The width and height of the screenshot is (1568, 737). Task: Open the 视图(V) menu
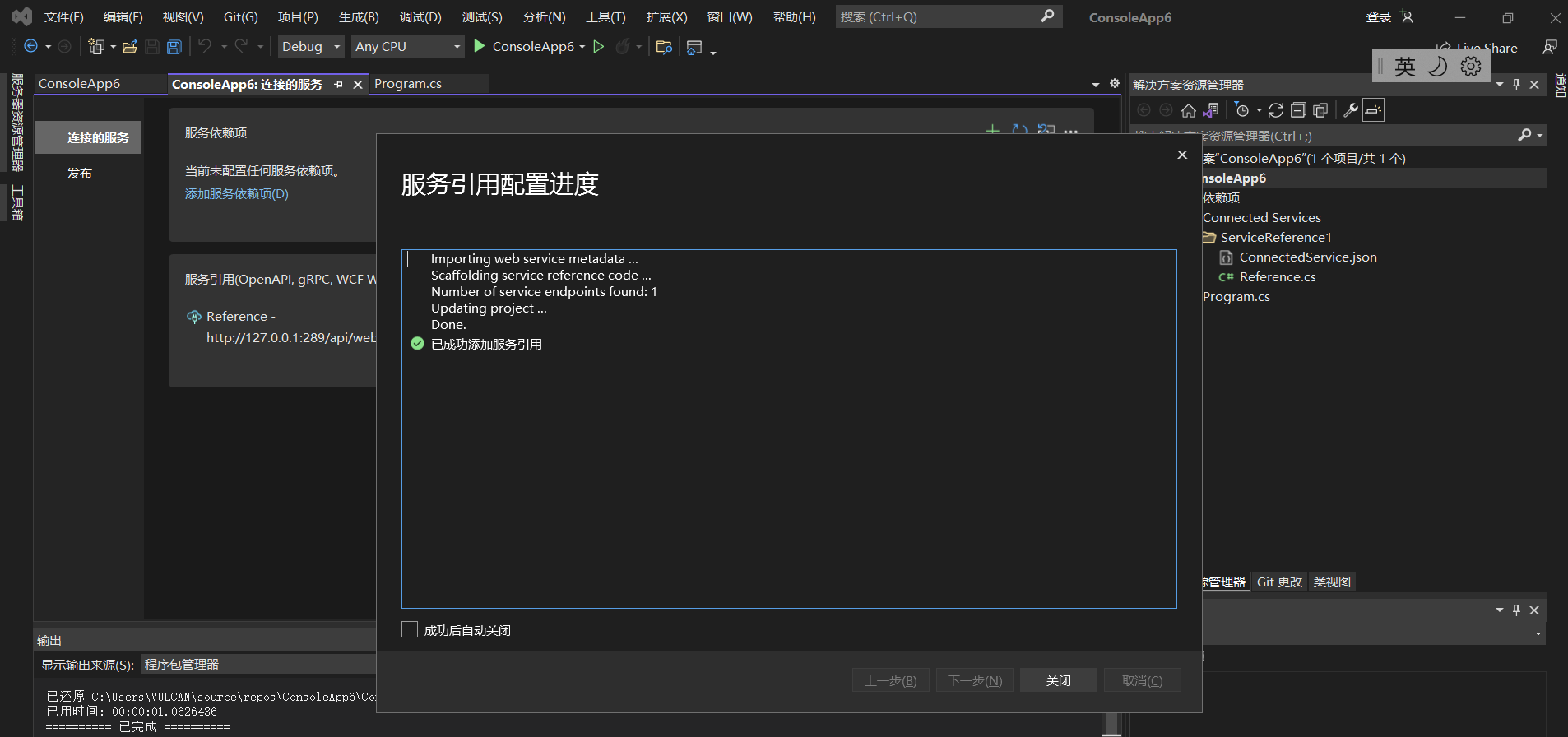(183, 17)
